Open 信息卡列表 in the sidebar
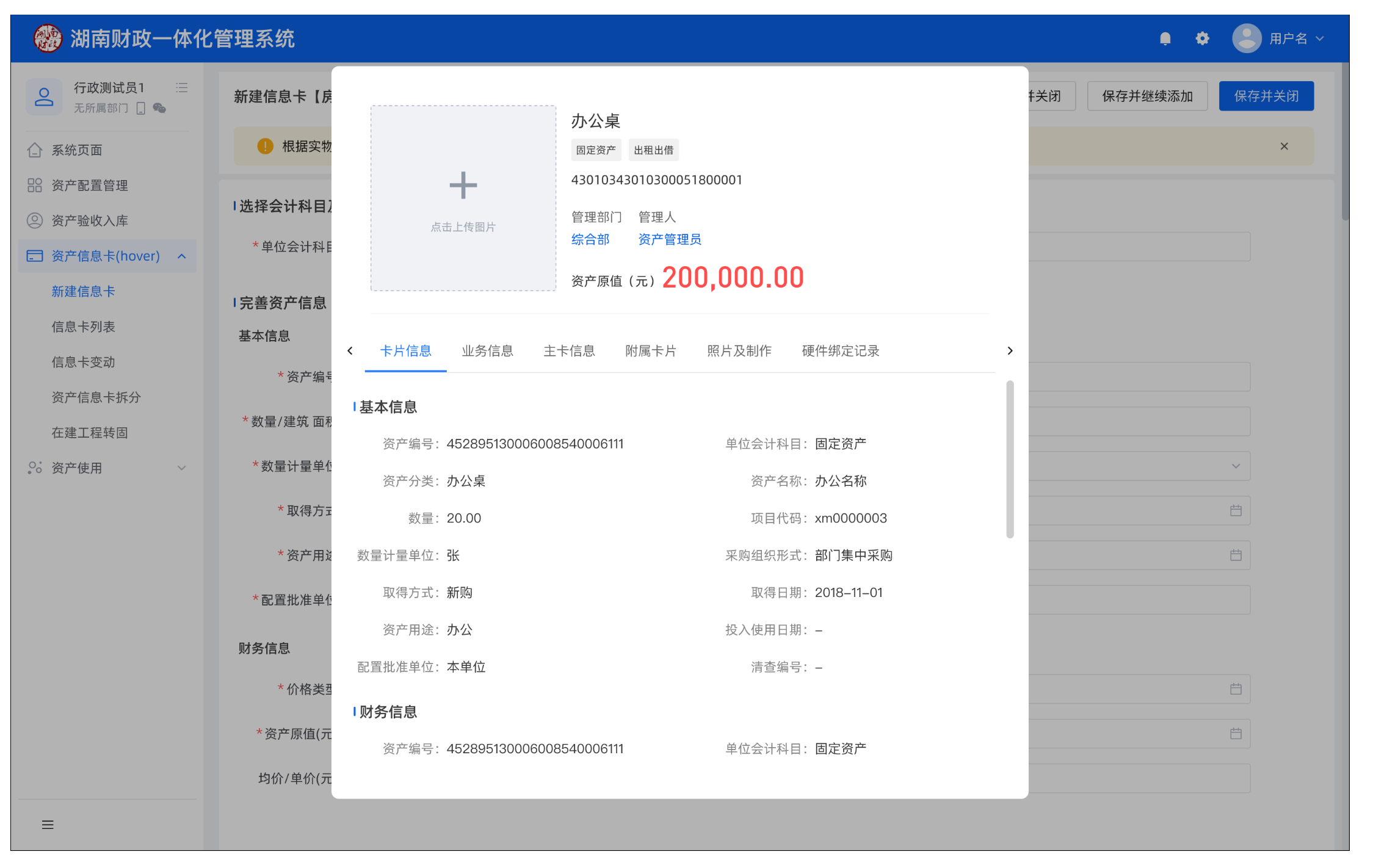 83,327
